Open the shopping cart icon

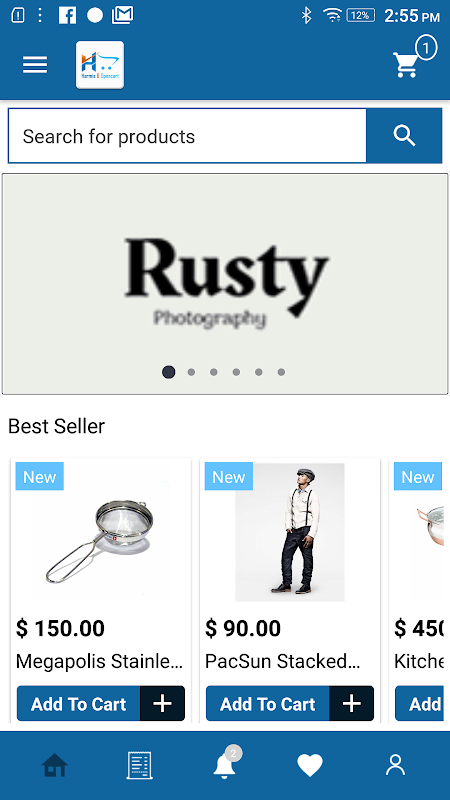point(408,63)
